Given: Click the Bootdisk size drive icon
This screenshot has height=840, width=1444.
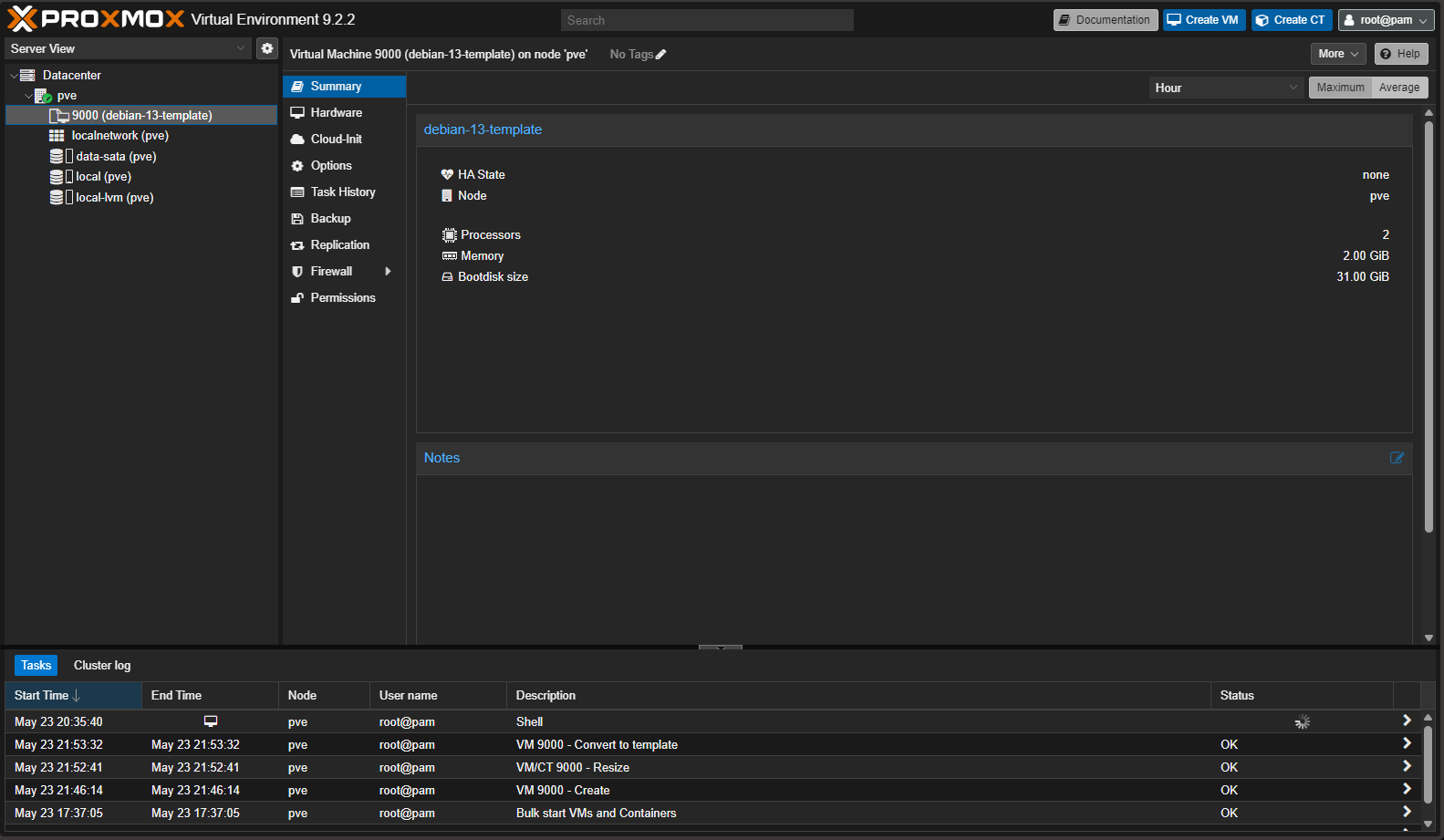Looking at the screenshot, I should pyautogui.click(x=447, y=277).
